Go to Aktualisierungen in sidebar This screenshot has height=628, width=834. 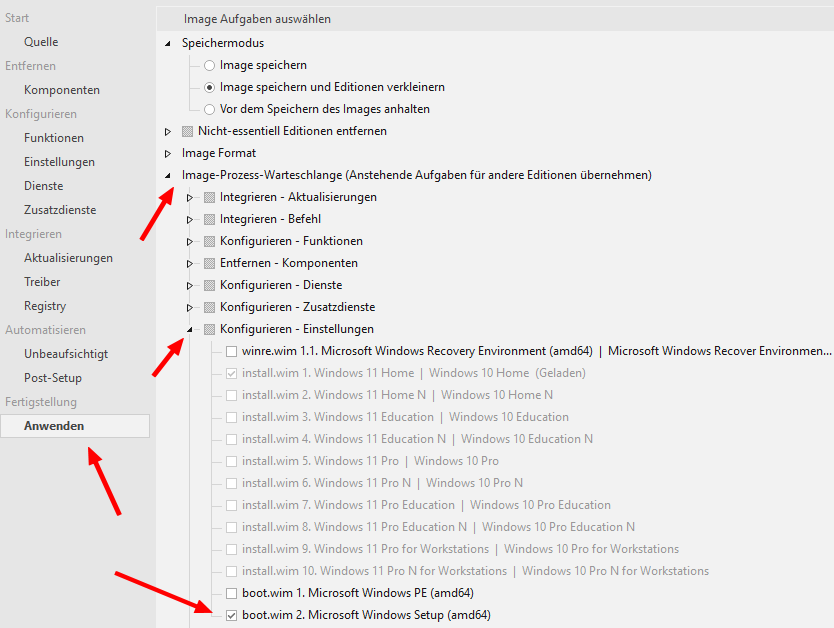68,258
